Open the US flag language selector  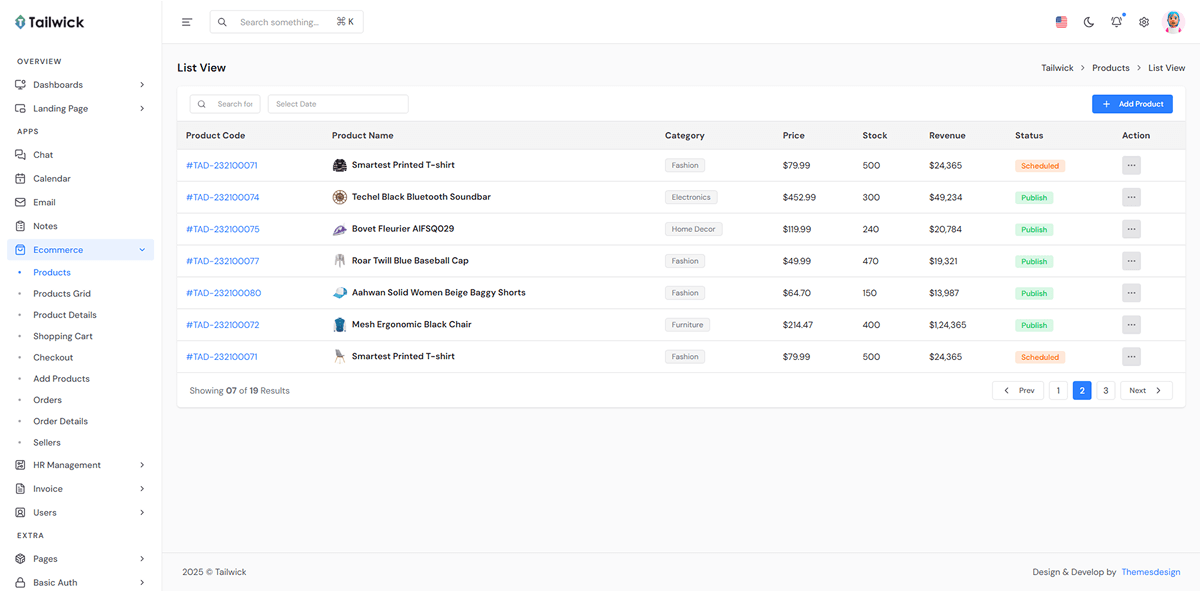click(1061, 22)
